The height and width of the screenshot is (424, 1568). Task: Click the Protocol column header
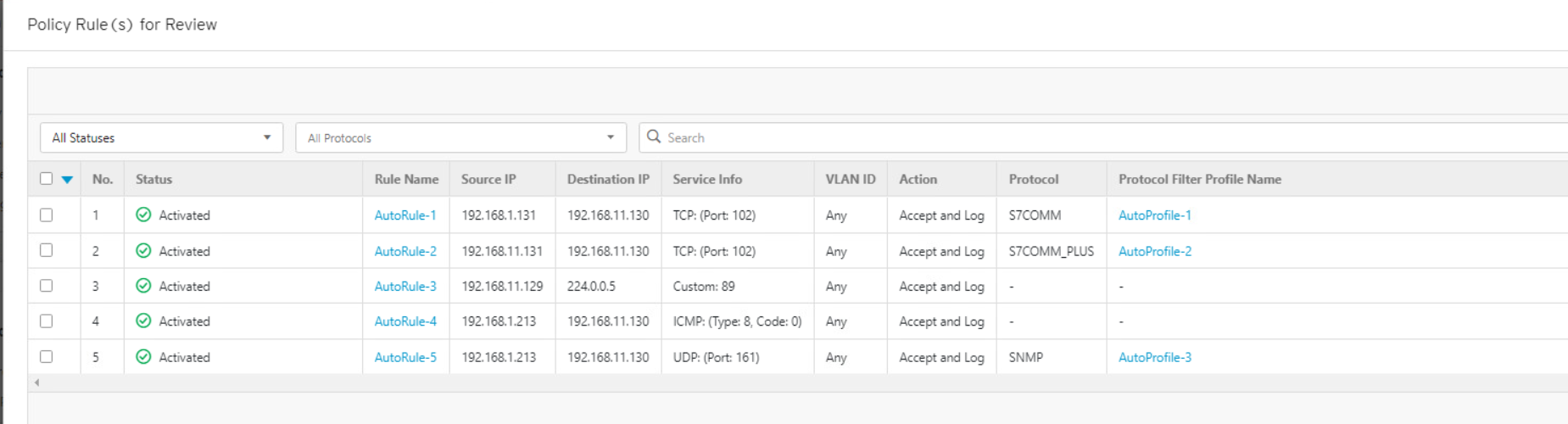(1033, 179)
